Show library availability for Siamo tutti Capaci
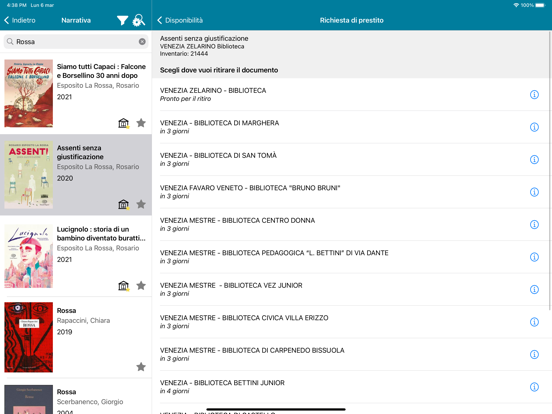 pyautogui.click(x=123, y=123)
